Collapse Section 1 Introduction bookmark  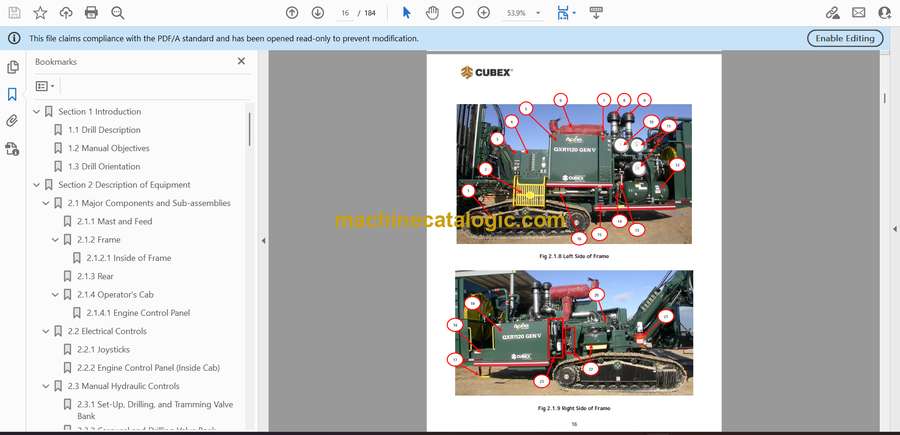coord(37,111)
